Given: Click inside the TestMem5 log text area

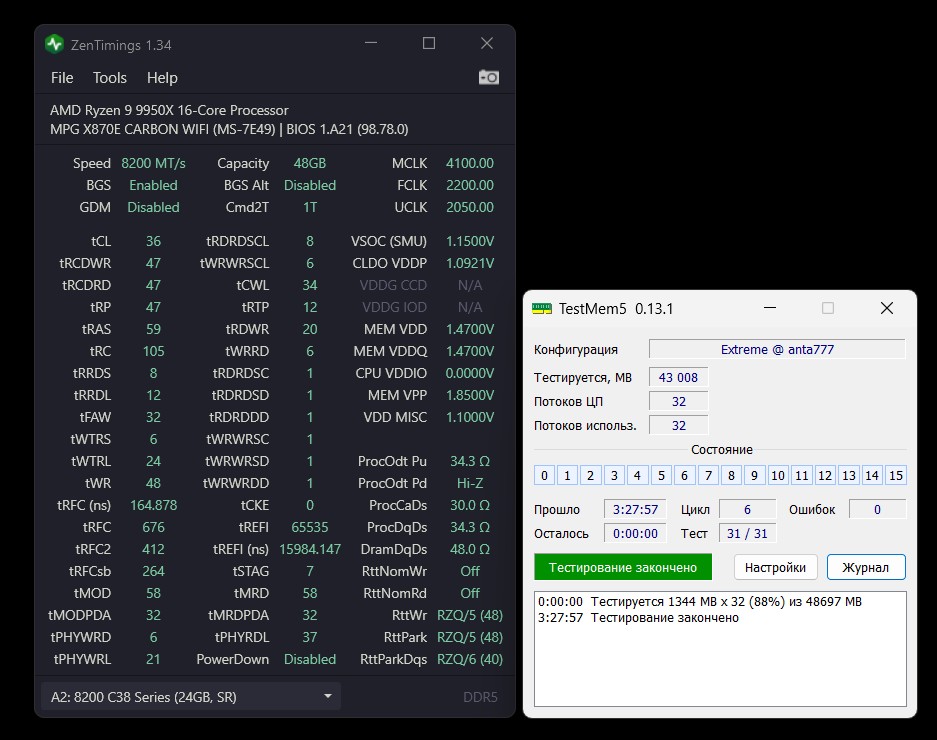Looking at the screenshot, I should click(x=719, y=660).
